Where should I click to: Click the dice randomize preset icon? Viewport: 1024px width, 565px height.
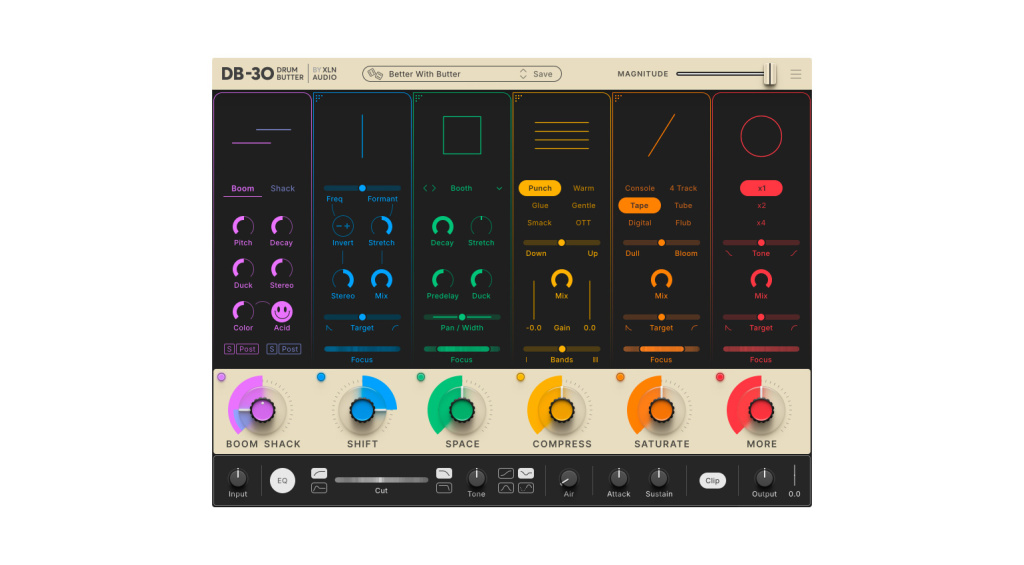click(375, 74)
